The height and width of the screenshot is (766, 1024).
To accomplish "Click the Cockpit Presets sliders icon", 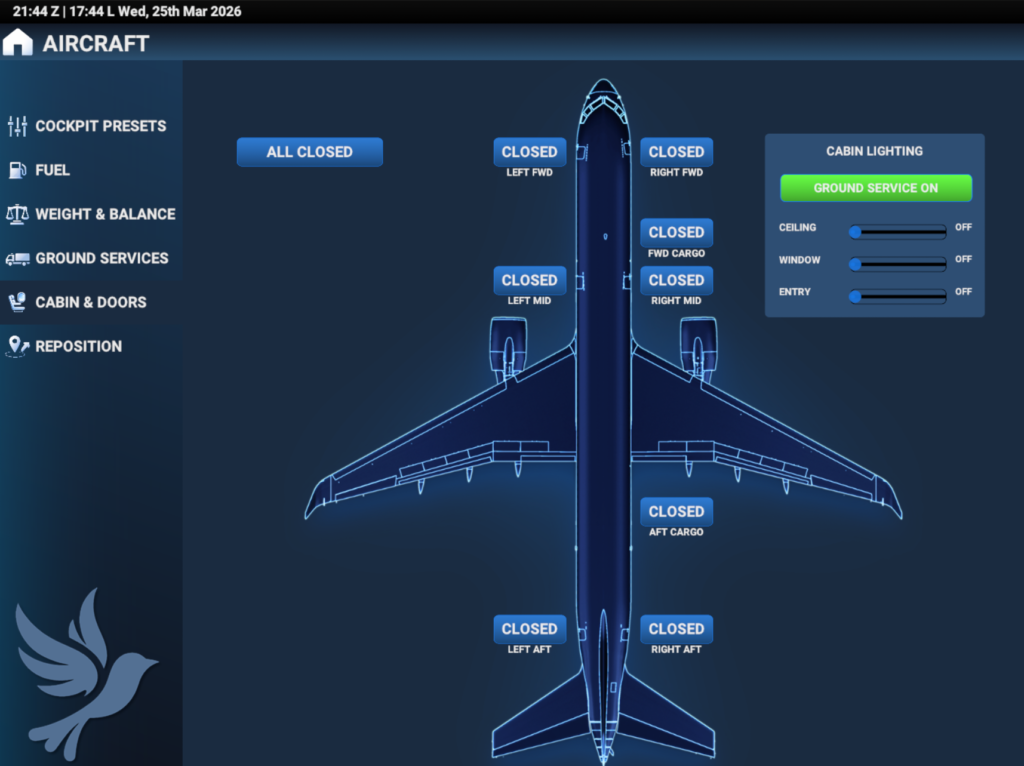I will pyautogui.click(x=17, y=126).
